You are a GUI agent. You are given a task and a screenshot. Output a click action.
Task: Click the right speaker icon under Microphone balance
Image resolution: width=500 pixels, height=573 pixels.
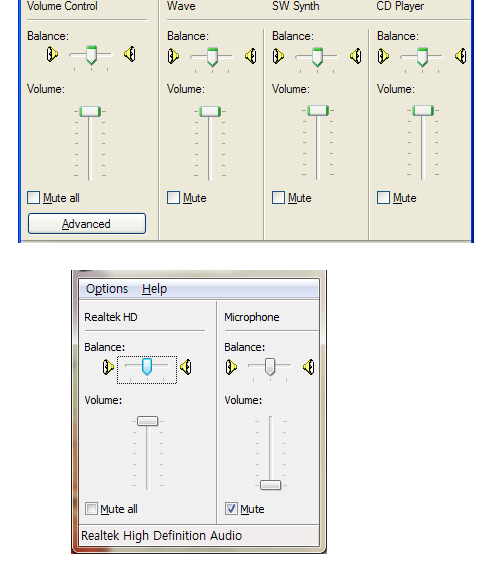pyautogui.click(x=309, y=367)
